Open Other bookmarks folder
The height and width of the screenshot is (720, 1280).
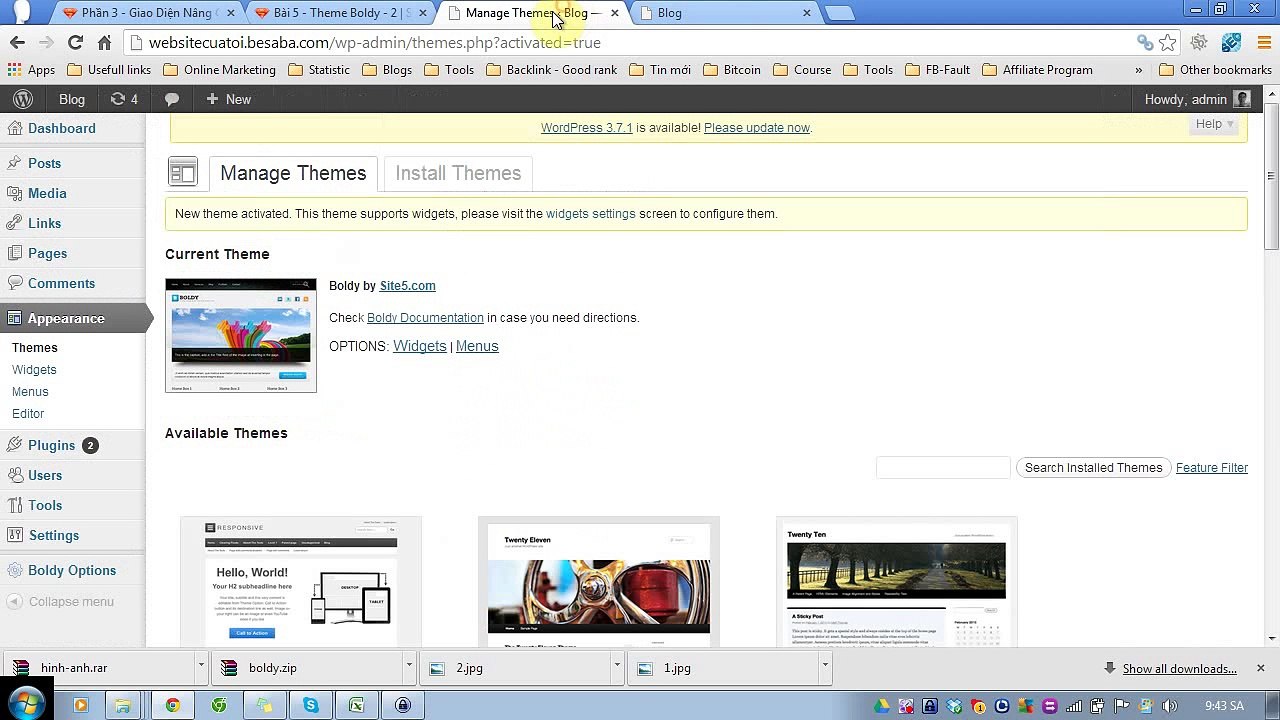pyautogui.click(x=1215, y=70)
